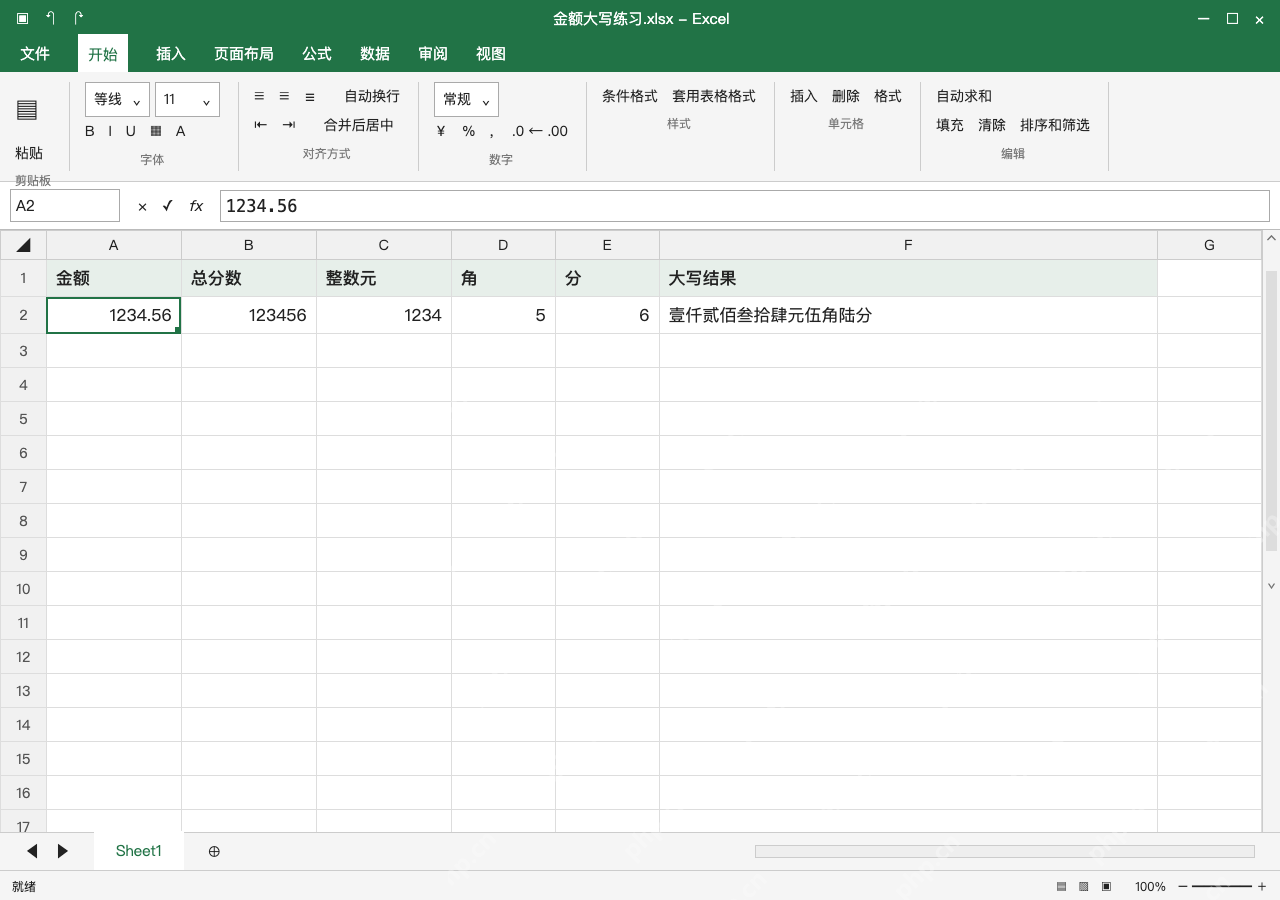
Task: Toggle italic formatting
Action: [109, 131]
